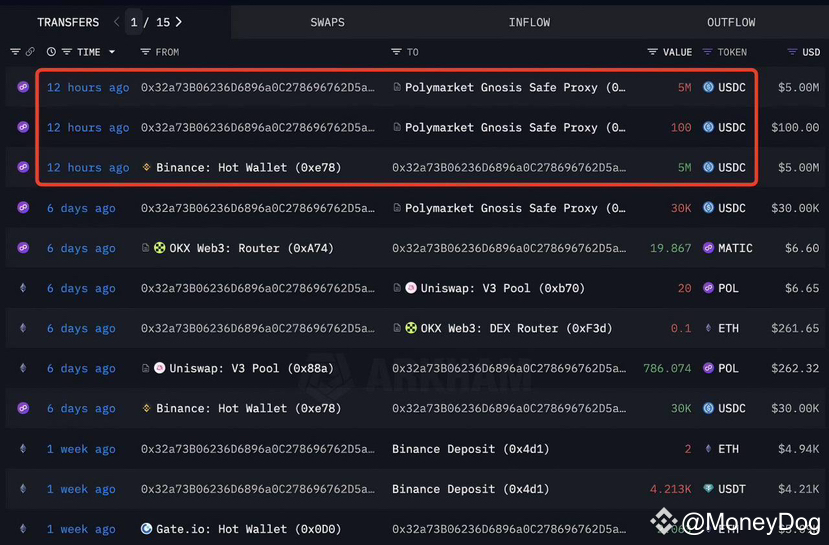Click filter icon next to TIME header
Image resolution: width=829 pixels, height=545 pixels.
tap(67, 52)
